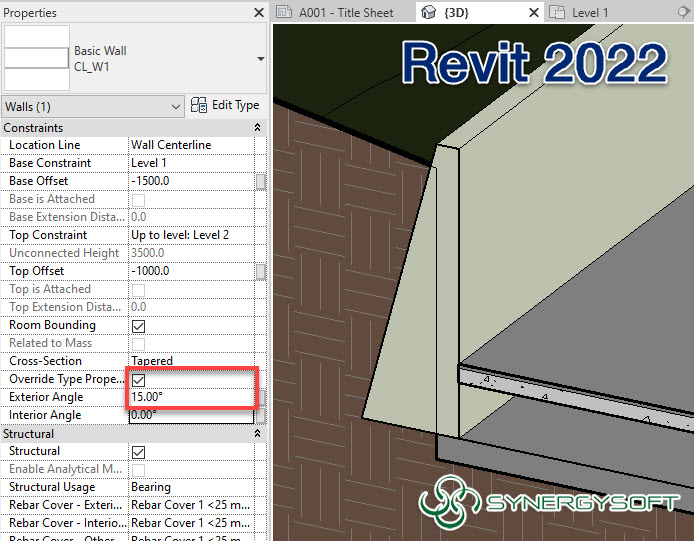Close the {3D} view tab

[534, 13]
